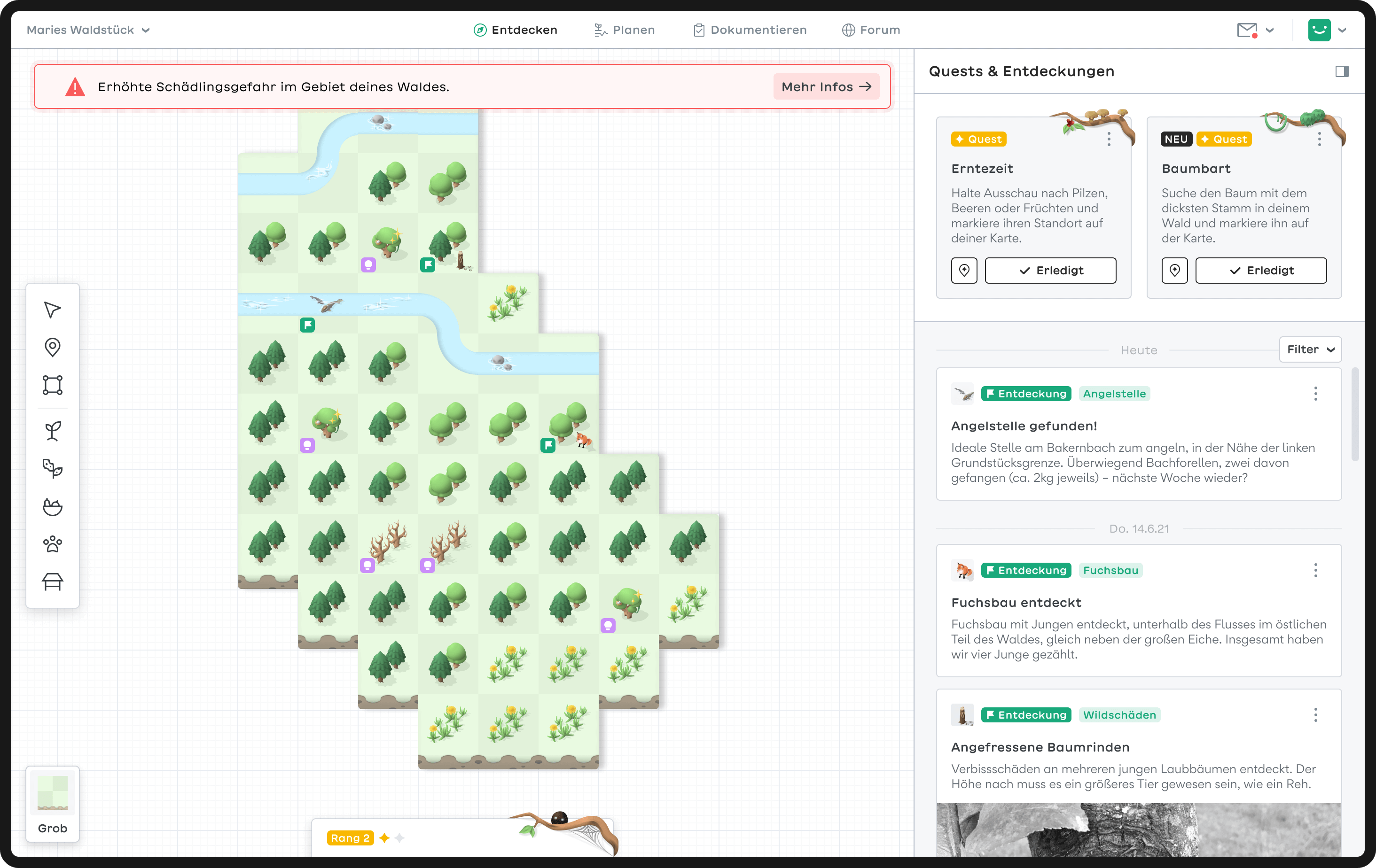Click the Angelstelle tag
This screenshot has width=1376, height=868.
coord(1114,394)
